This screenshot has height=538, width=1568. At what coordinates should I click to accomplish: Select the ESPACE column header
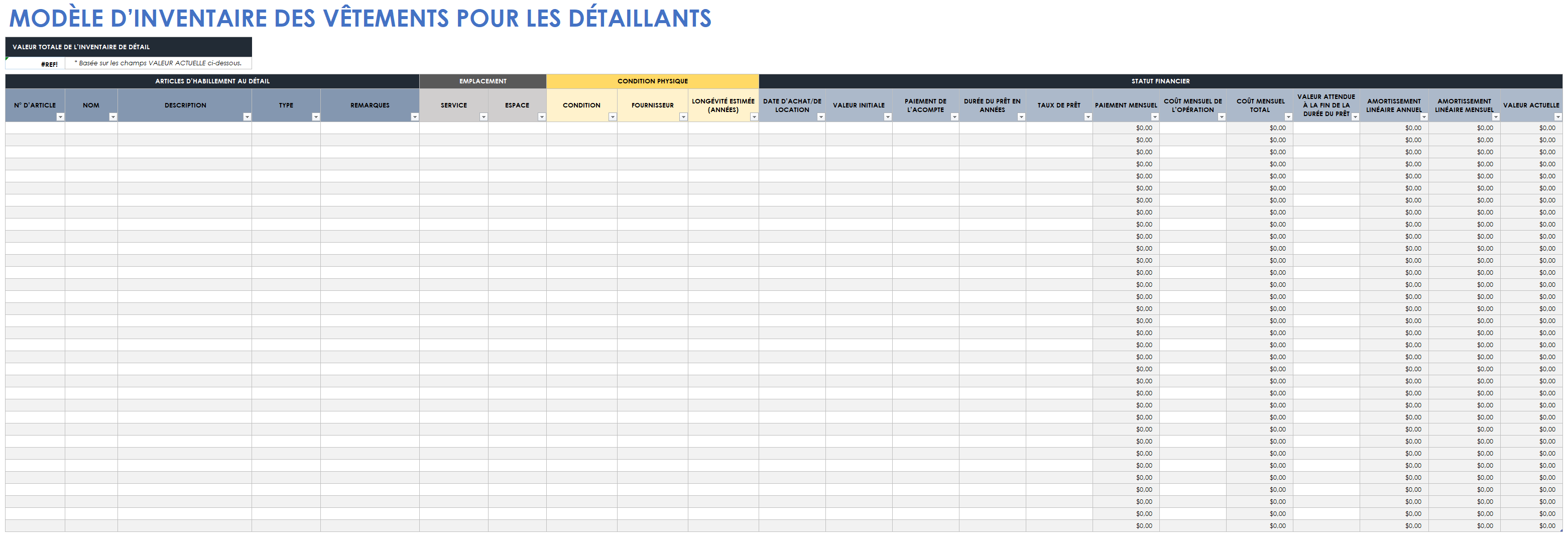517,105
